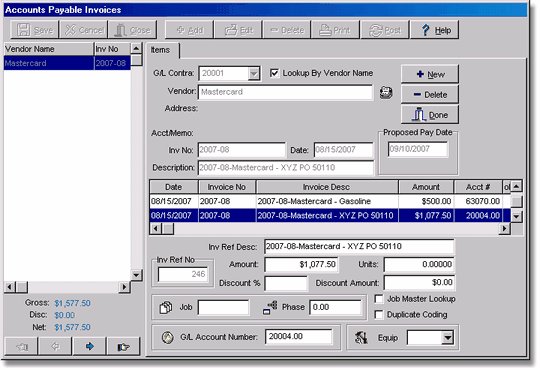Click the Equip icon
This screenshot has height=370, width=540.
tap(361, 338)
